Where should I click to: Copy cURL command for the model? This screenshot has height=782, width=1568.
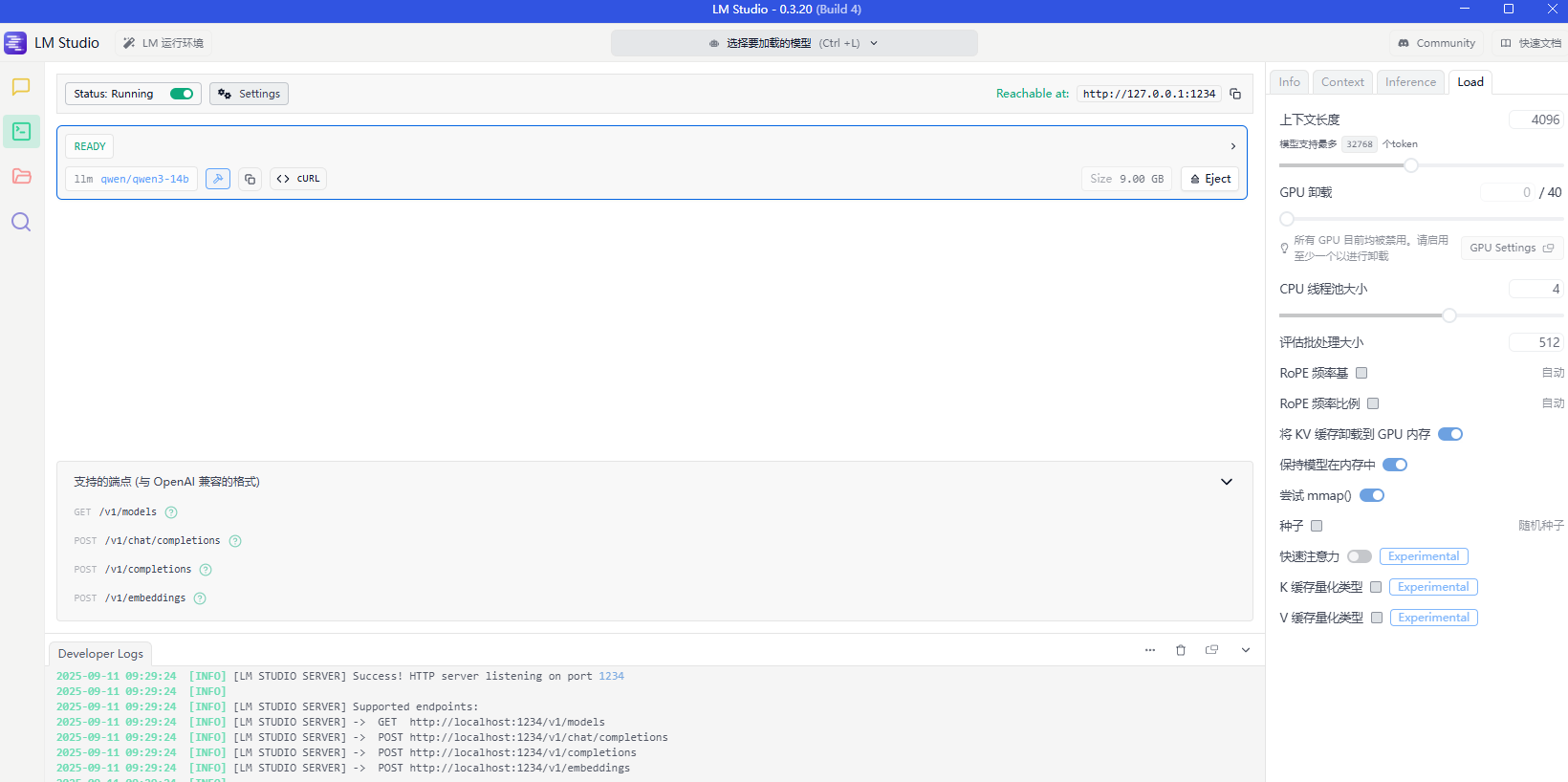click(298, 179)
